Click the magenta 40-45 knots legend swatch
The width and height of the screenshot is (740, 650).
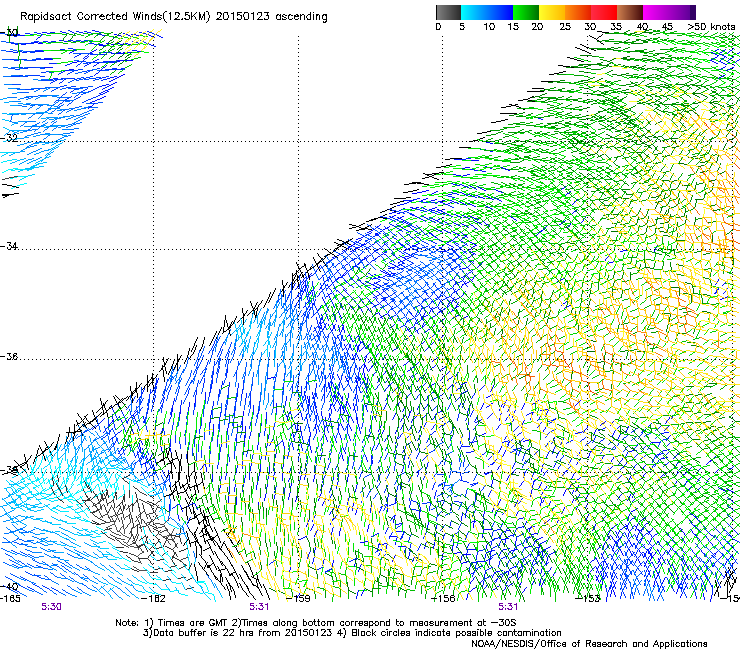[656, 12]
